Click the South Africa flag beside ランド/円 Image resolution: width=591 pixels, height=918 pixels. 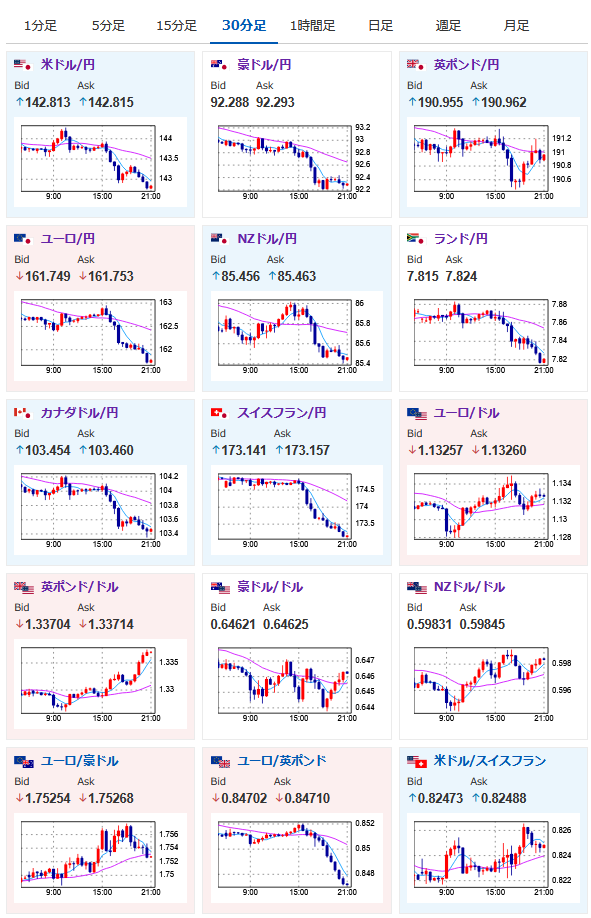pos(415,238)
